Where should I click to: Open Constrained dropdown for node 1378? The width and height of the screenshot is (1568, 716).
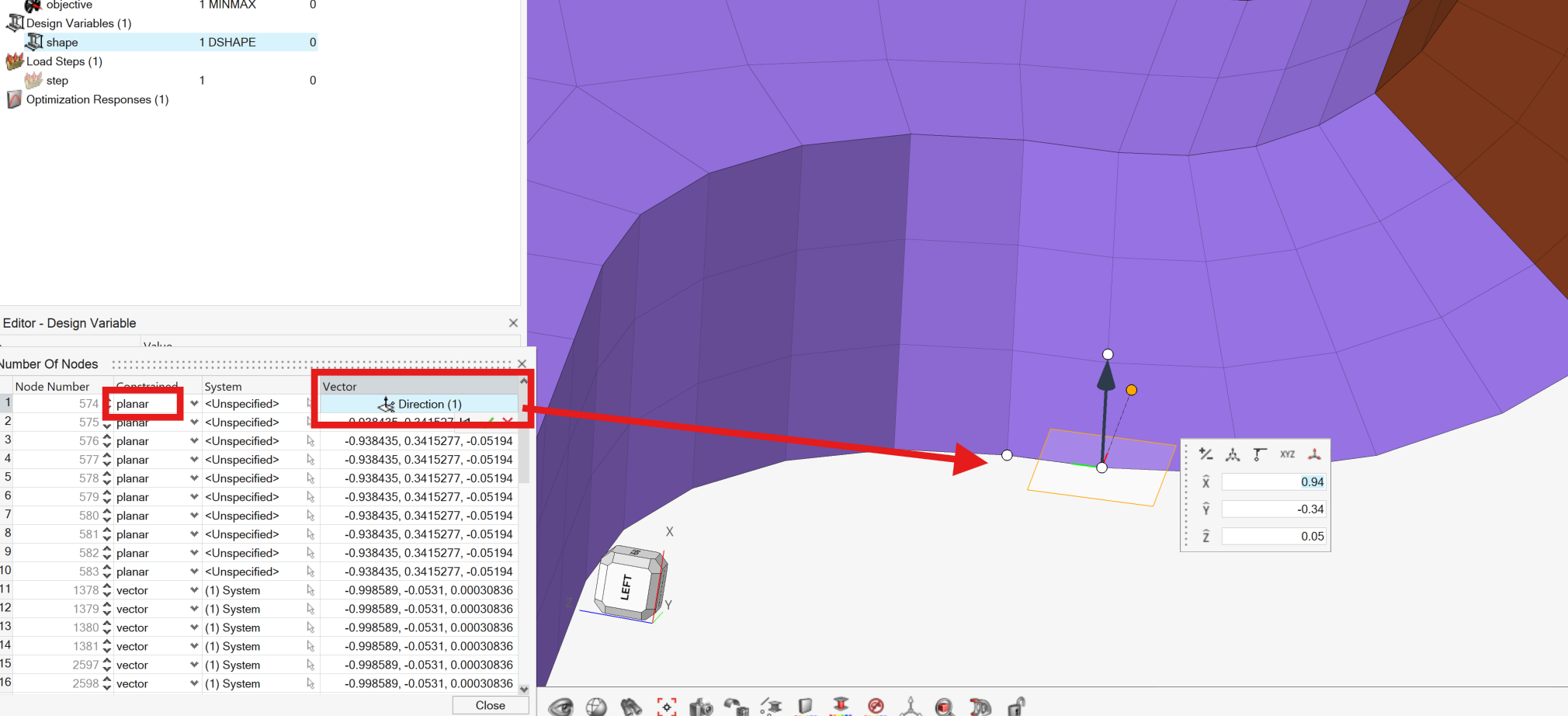tap(194, 590)
